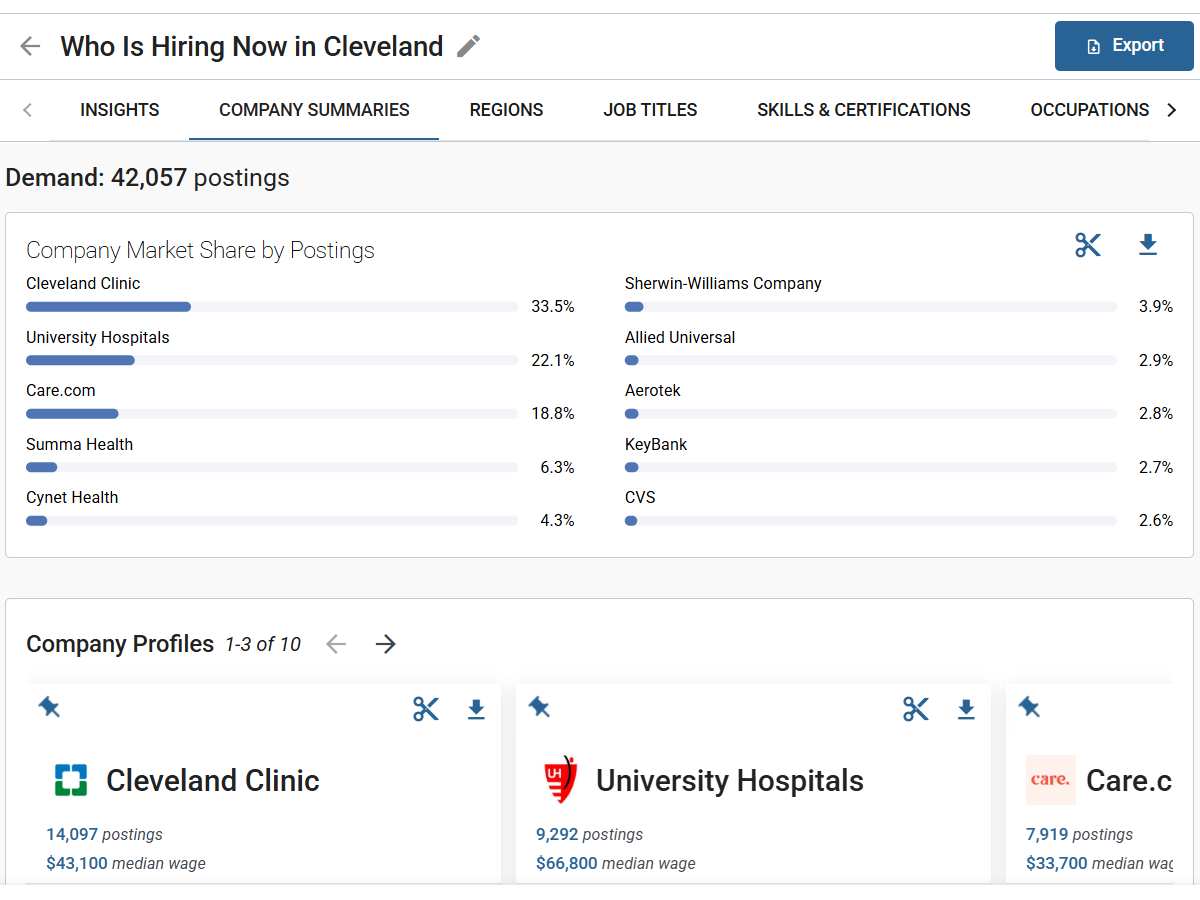Click the 33.5% value
This screenshot has width=1200, height=900.
click(553, 307)
